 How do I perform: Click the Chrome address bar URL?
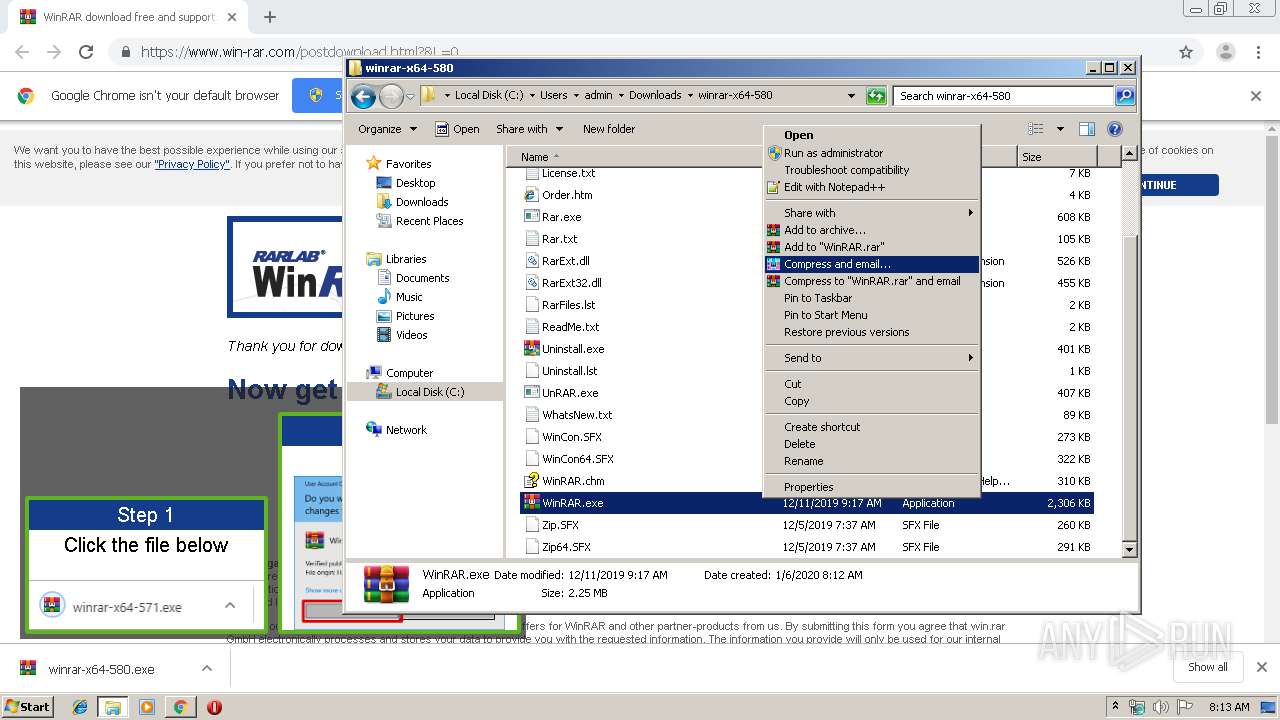[x=300, y=52]
